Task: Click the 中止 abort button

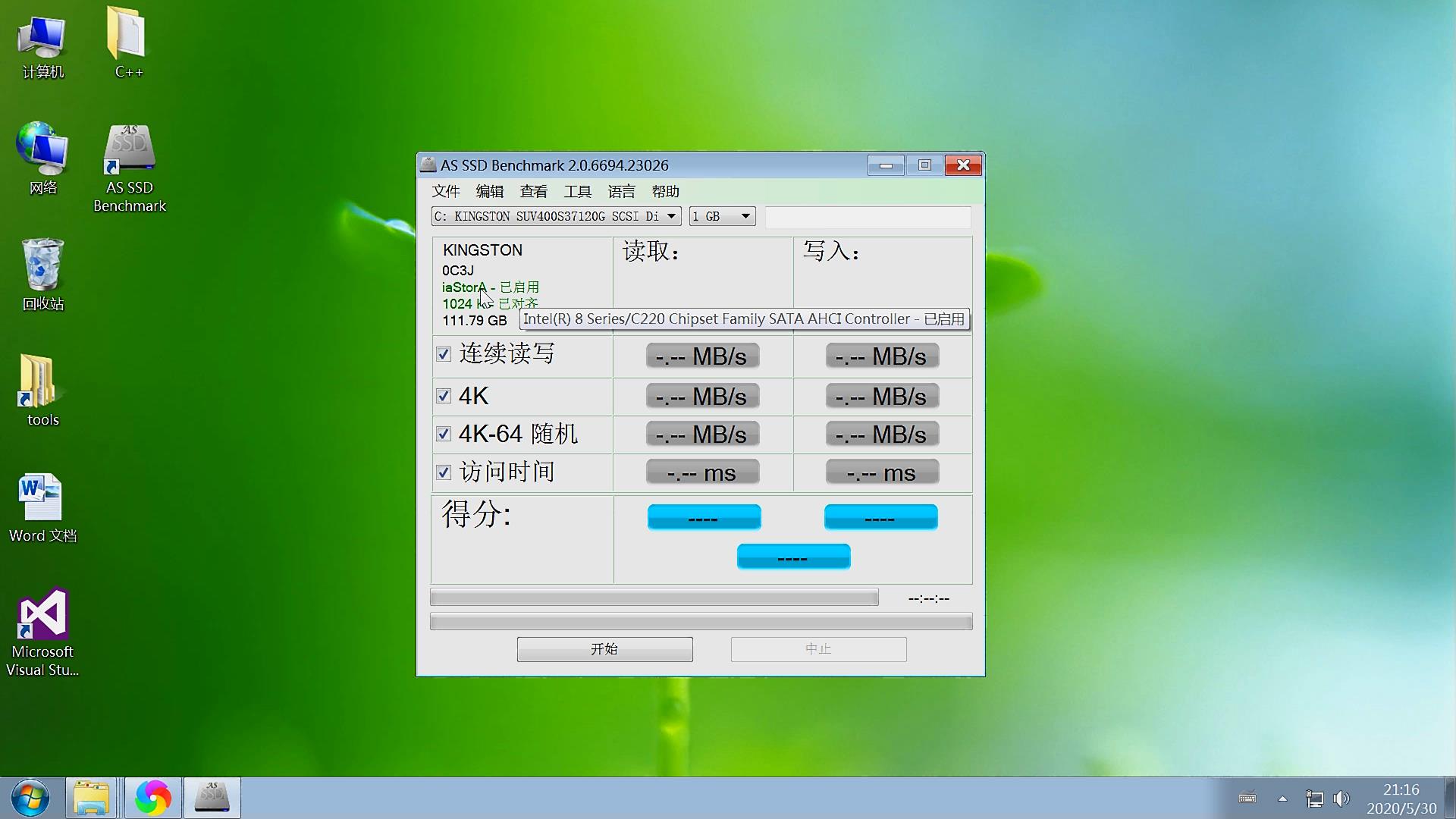Action: point(817,649)
